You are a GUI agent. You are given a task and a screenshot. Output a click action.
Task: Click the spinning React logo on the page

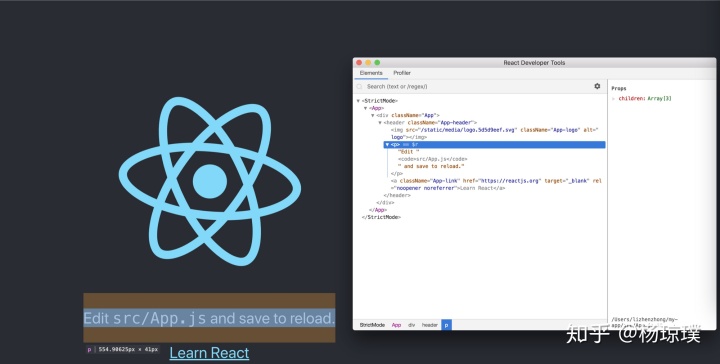(210, 181)
